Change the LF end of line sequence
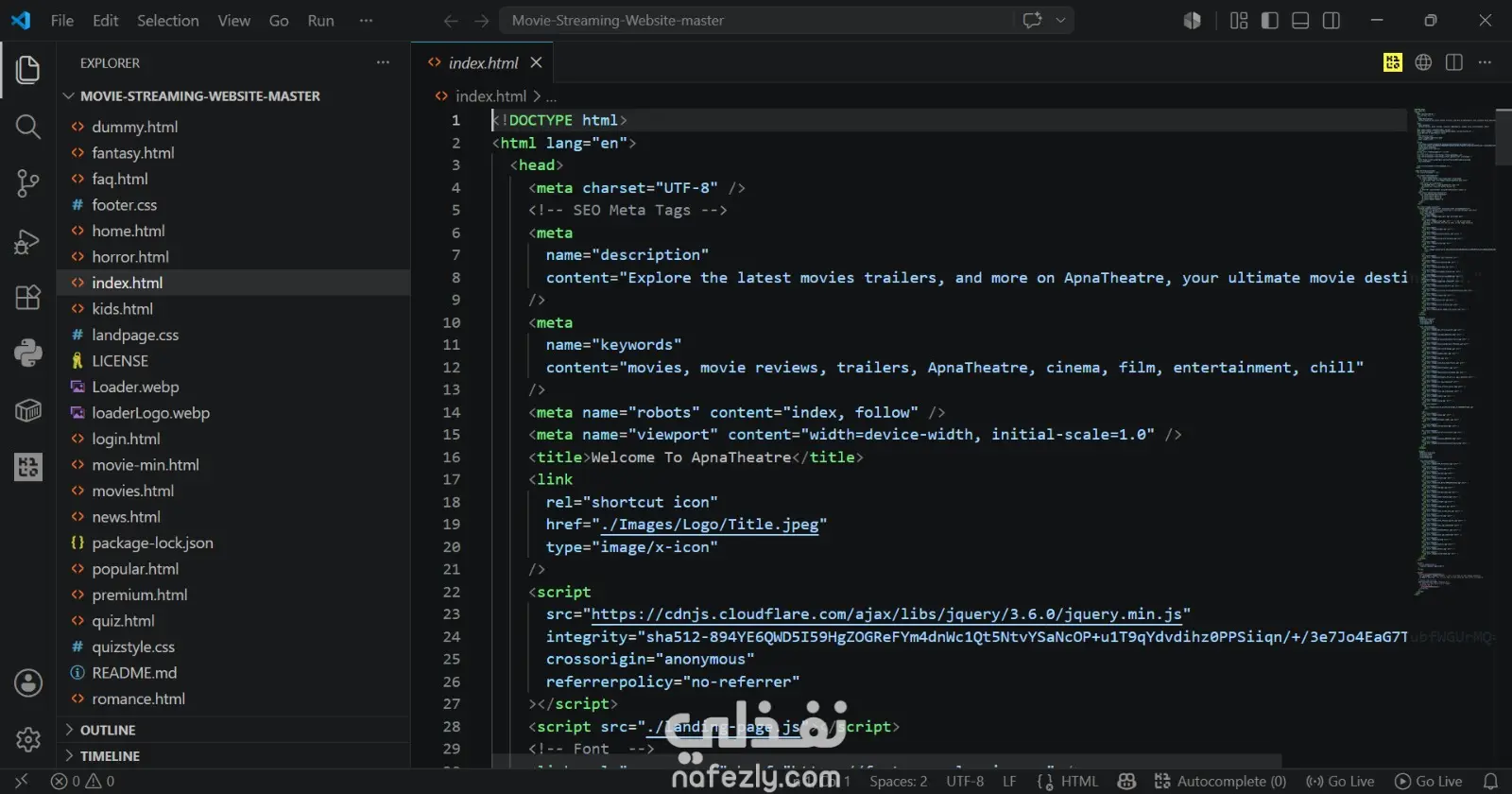The image size is (1512, 794). 1009,782
